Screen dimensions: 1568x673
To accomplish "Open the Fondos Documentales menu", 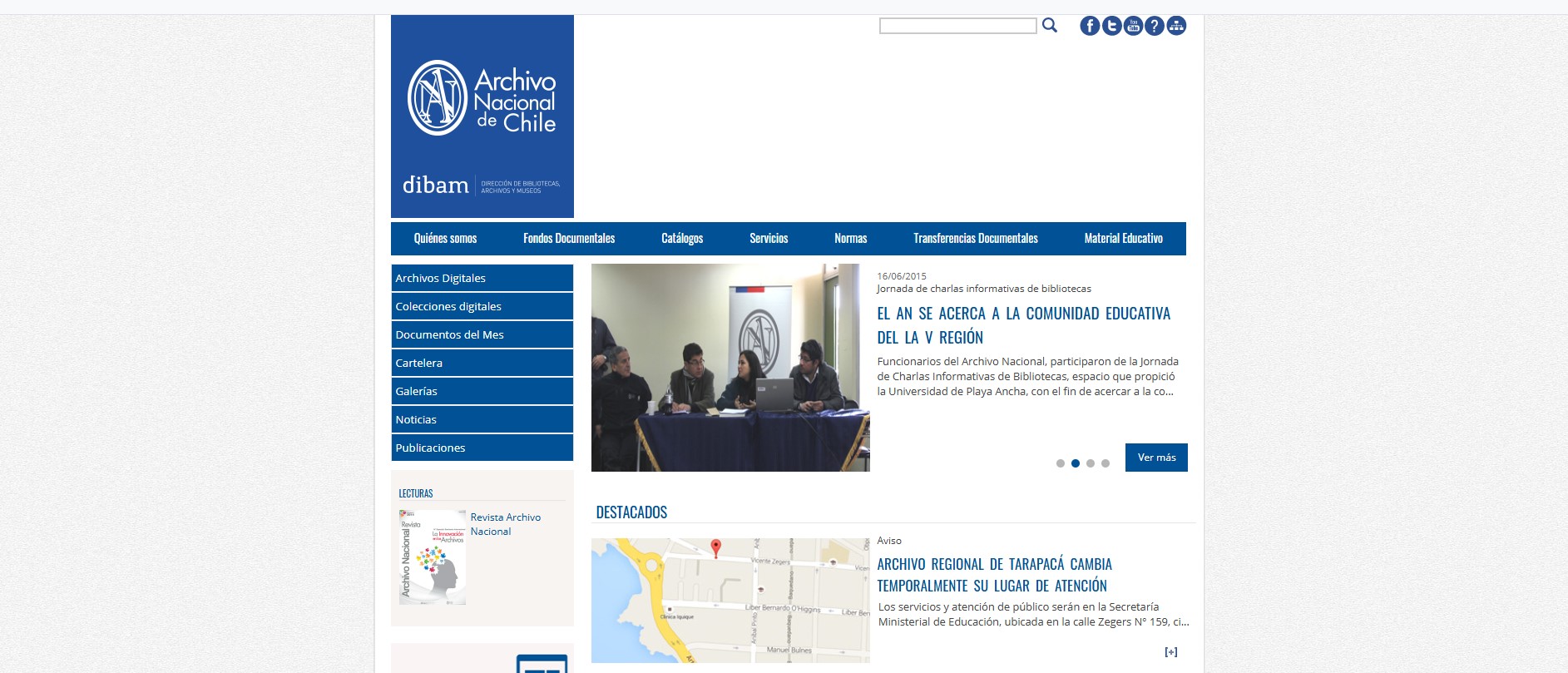I will pos(569,239).
